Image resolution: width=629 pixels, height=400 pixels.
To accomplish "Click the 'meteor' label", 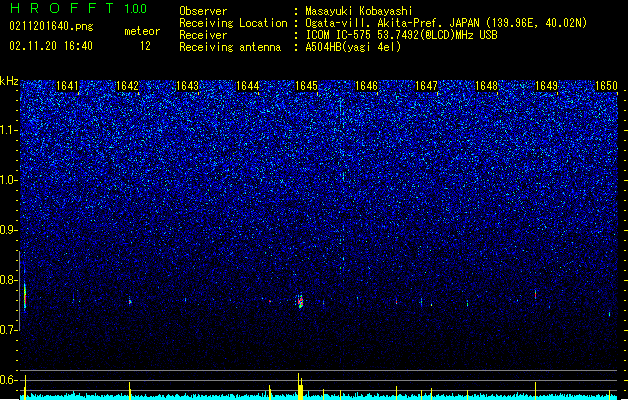I will tap(142, 31).
